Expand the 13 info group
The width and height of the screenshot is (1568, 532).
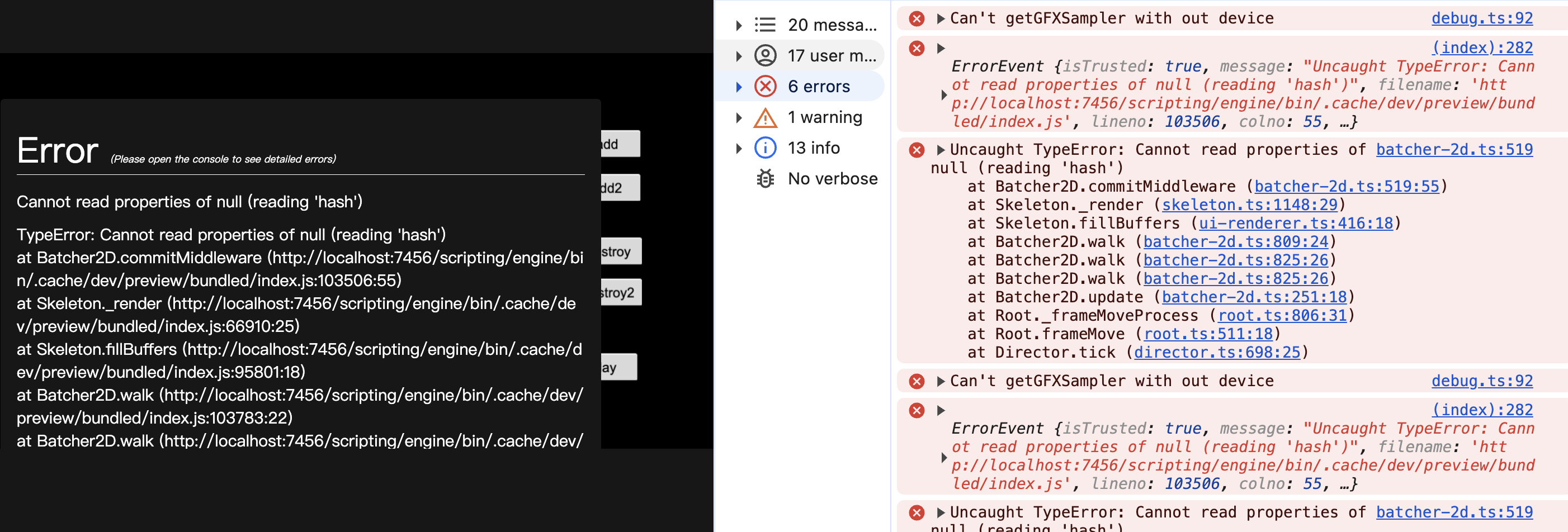coord(738,148)
